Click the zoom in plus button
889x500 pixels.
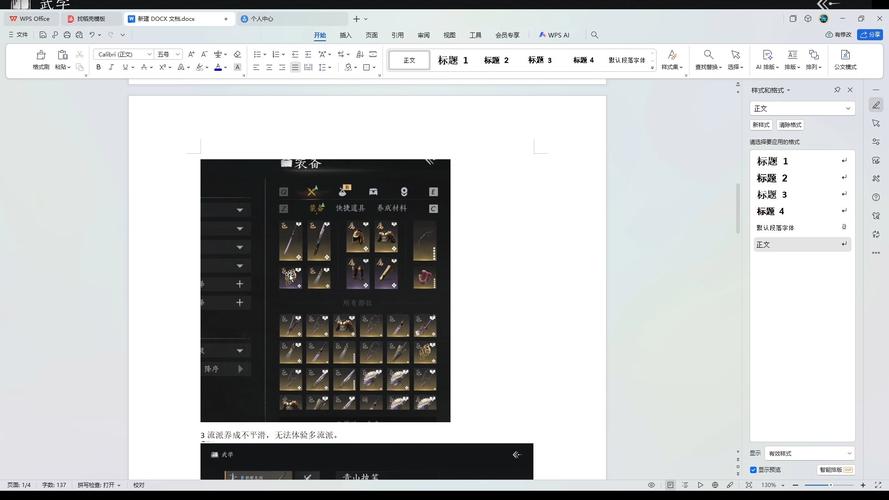(863, 485)
